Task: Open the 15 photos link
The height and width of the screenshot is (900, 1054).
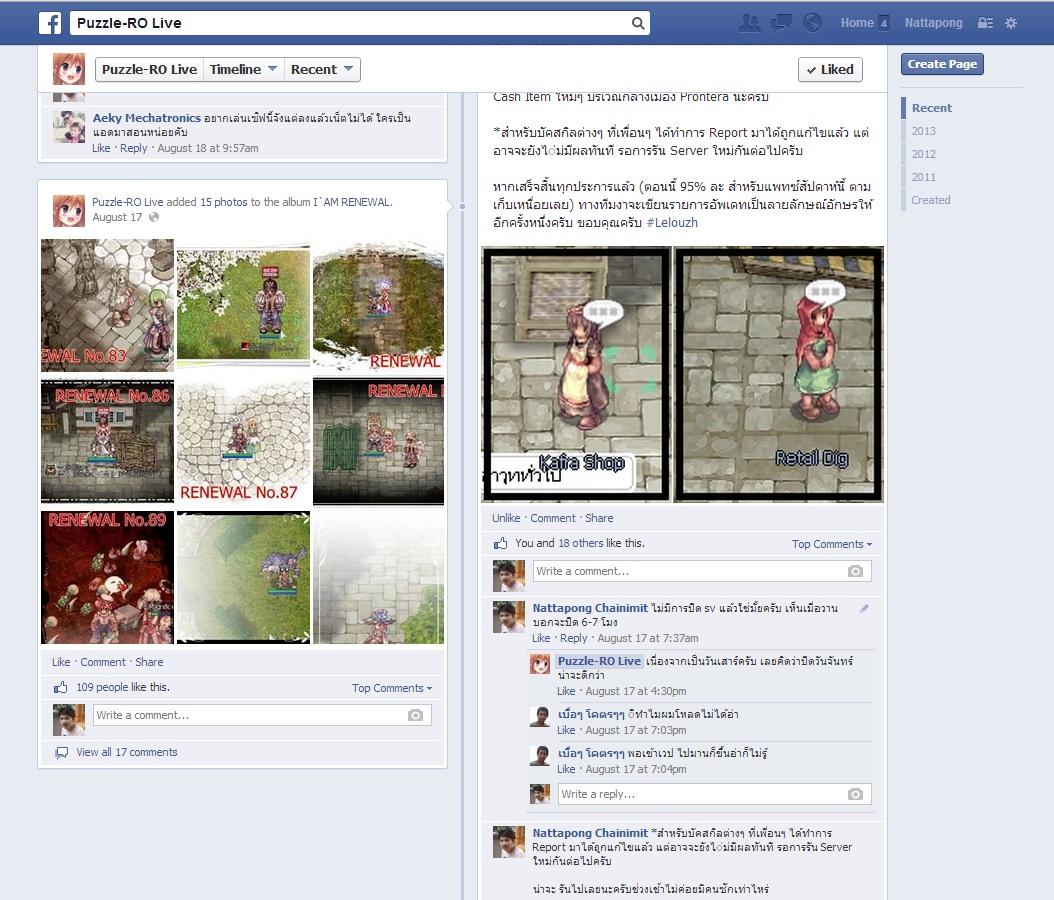Action: click(x=224, y=202)
